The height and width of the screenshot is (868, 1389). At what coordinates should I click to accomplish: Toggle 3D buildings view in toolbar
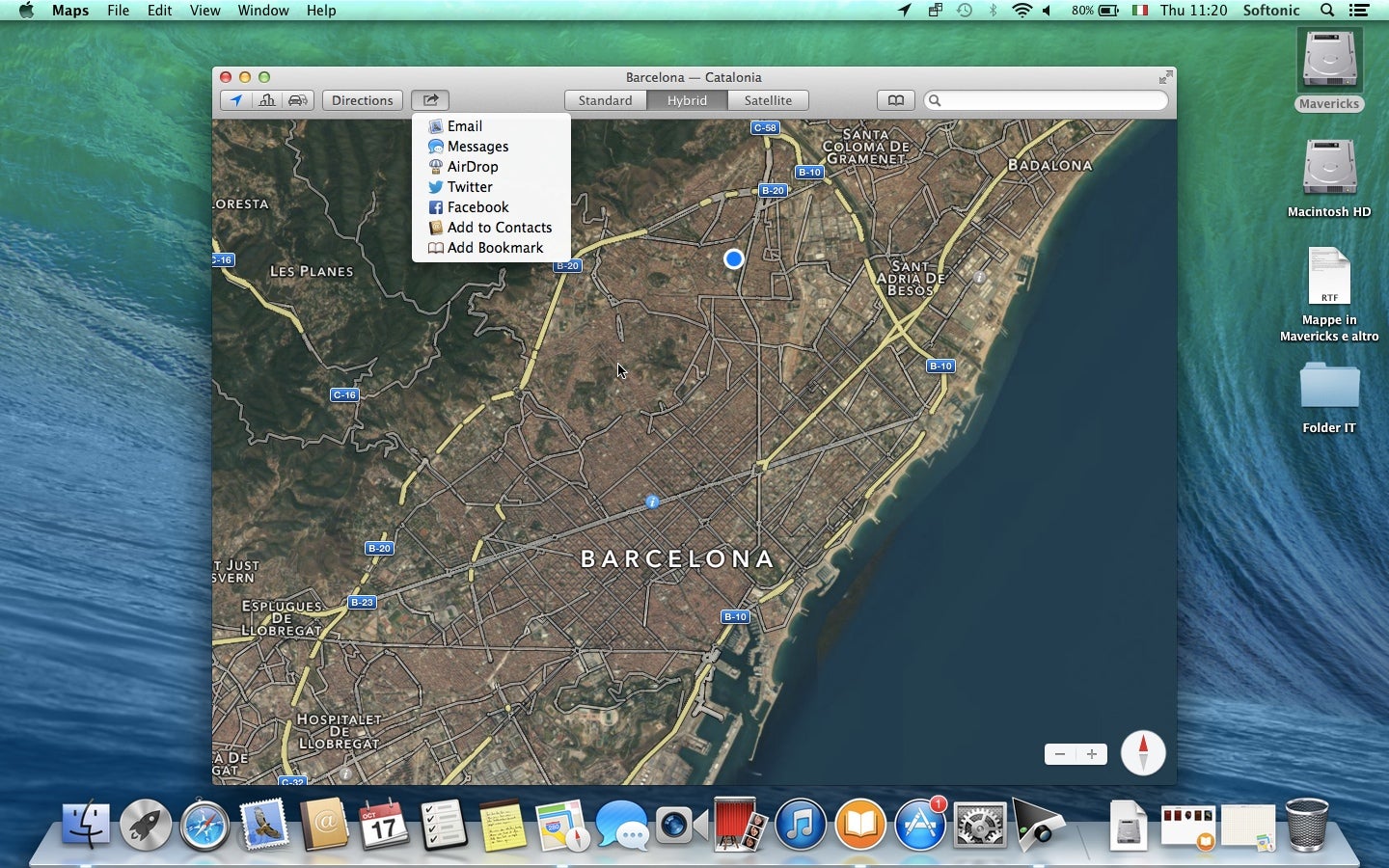pyautogui.click(x=267, y=100)
